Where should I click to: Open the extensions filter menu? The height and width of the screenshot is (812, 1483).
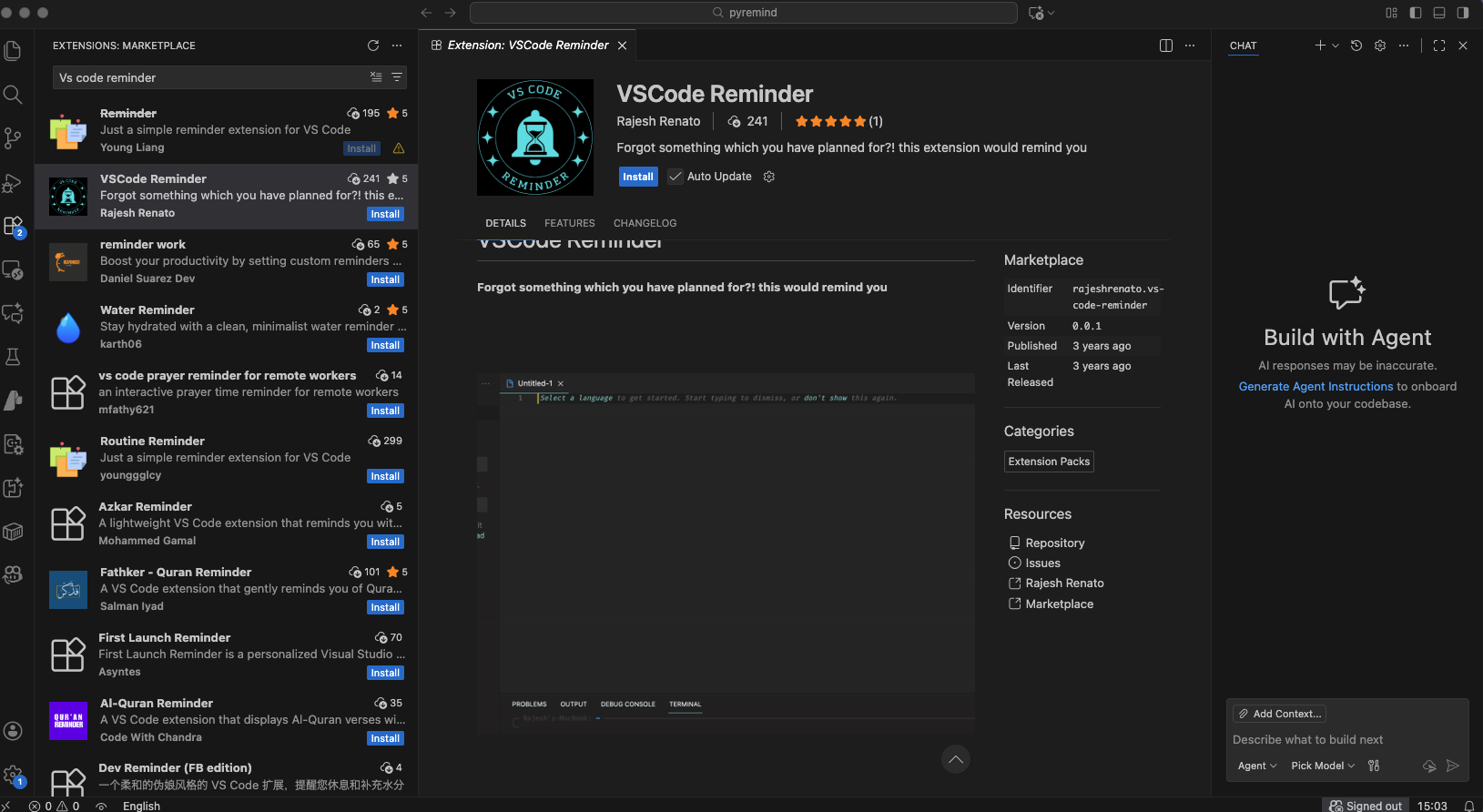point(397,77)
